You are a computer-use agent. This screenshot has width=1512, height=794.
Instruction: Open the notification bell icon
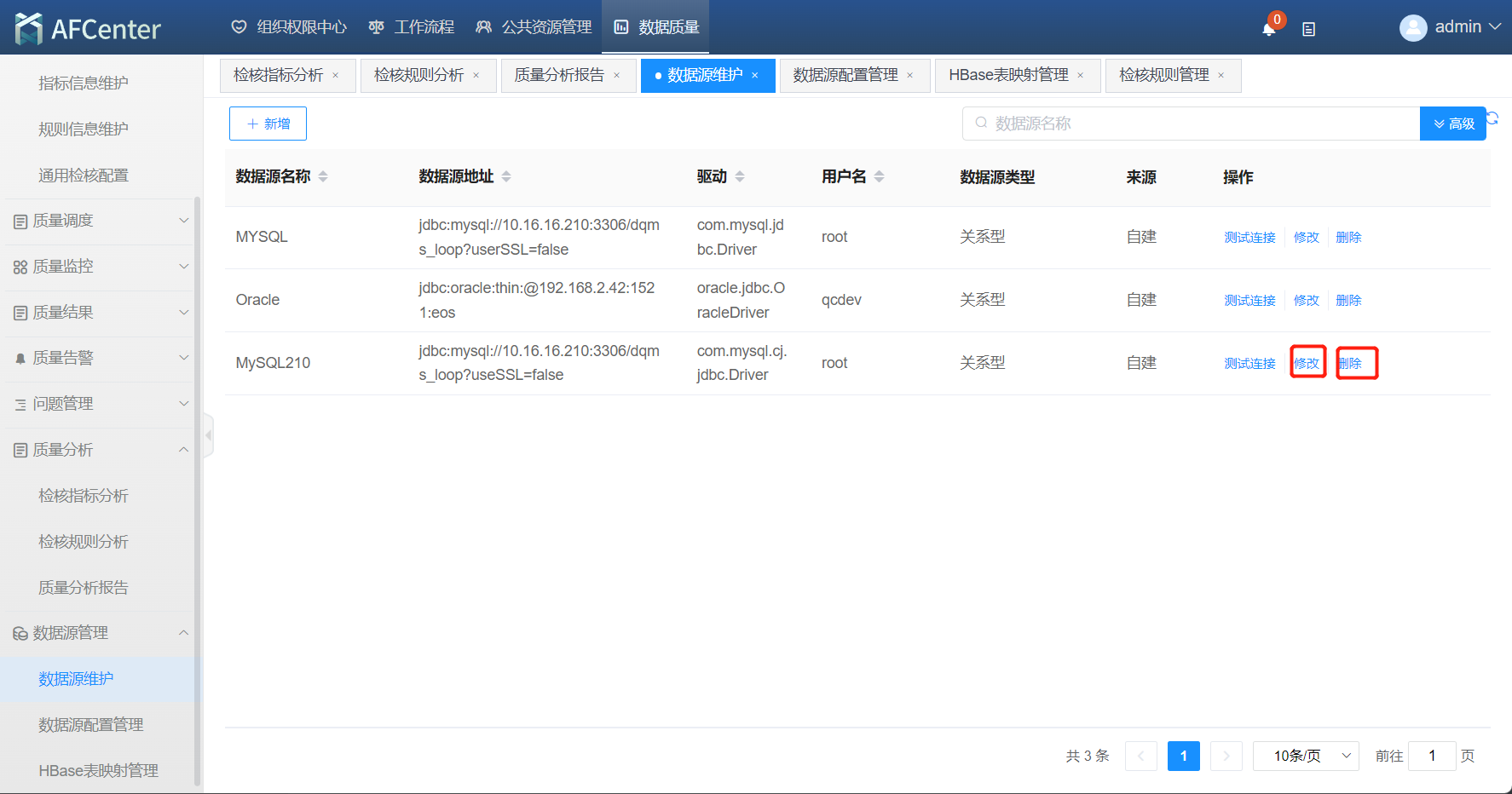click(1268, 29)
